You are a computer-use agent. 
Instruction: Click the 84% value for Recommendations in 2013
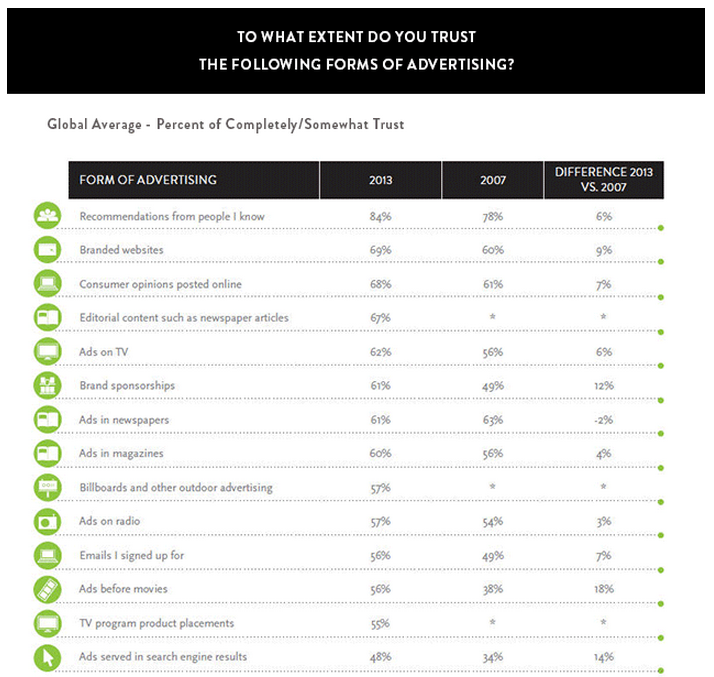click(x=380, y=216)
